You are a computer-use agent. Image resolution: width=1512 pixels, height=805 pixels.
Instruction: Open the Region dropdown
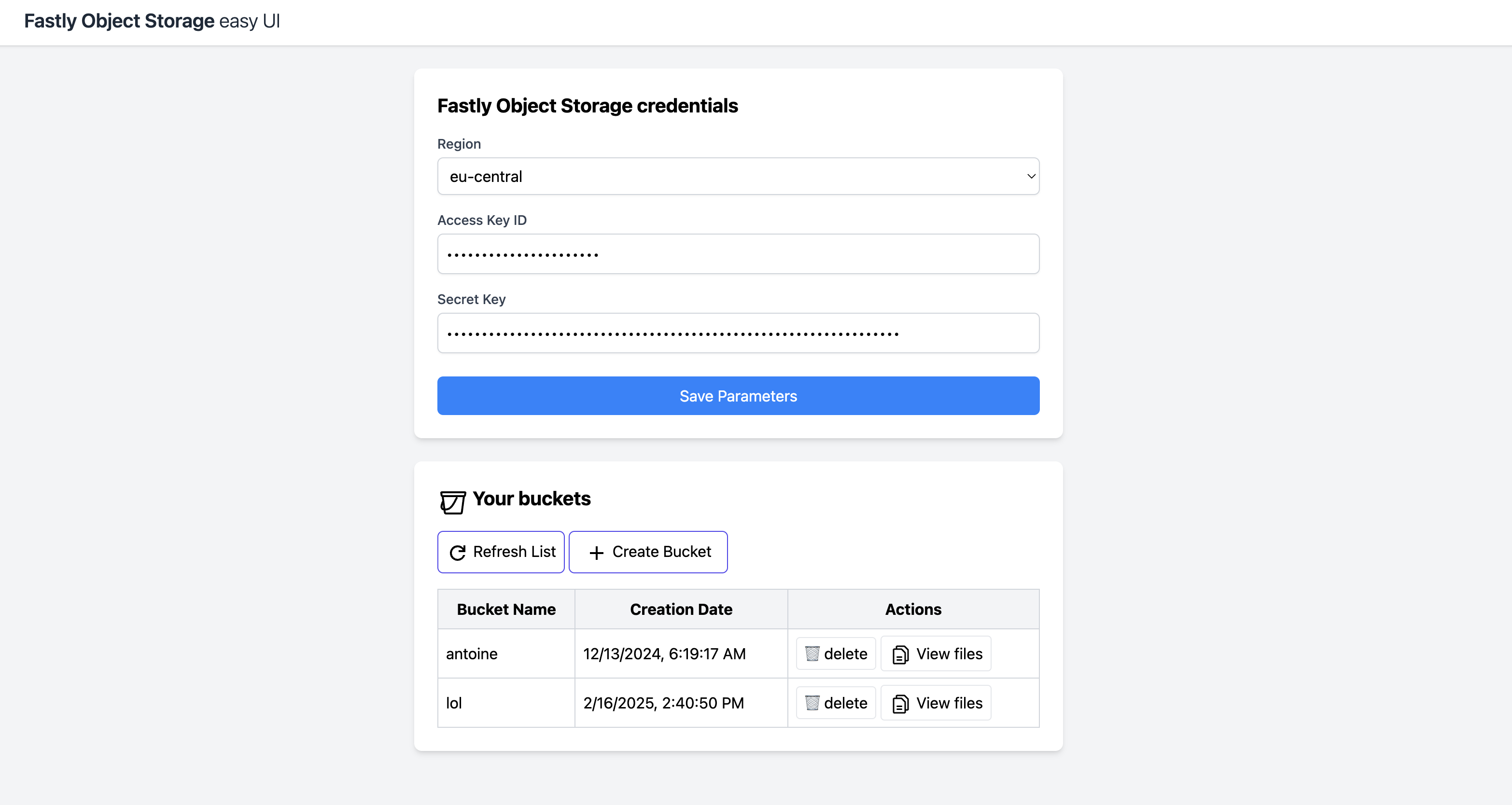tap(737, 177)
